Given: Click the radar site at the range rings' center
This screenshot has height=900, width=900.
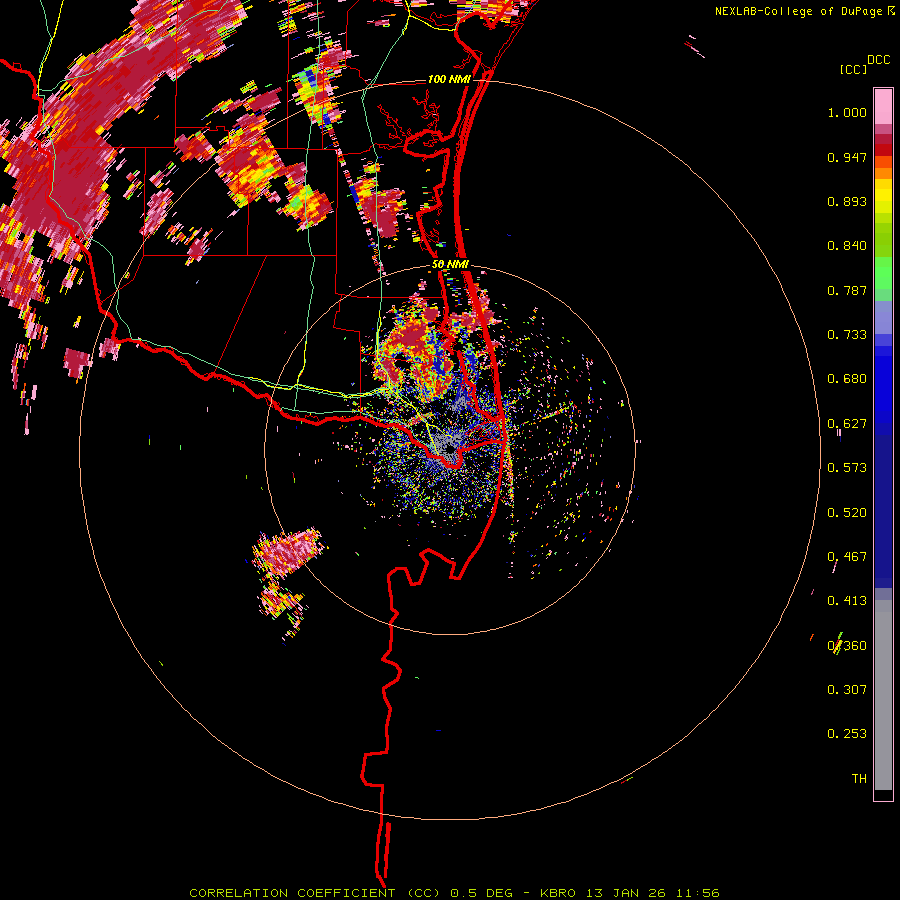Looking at the screenshot, I should [x=450, y=449].
